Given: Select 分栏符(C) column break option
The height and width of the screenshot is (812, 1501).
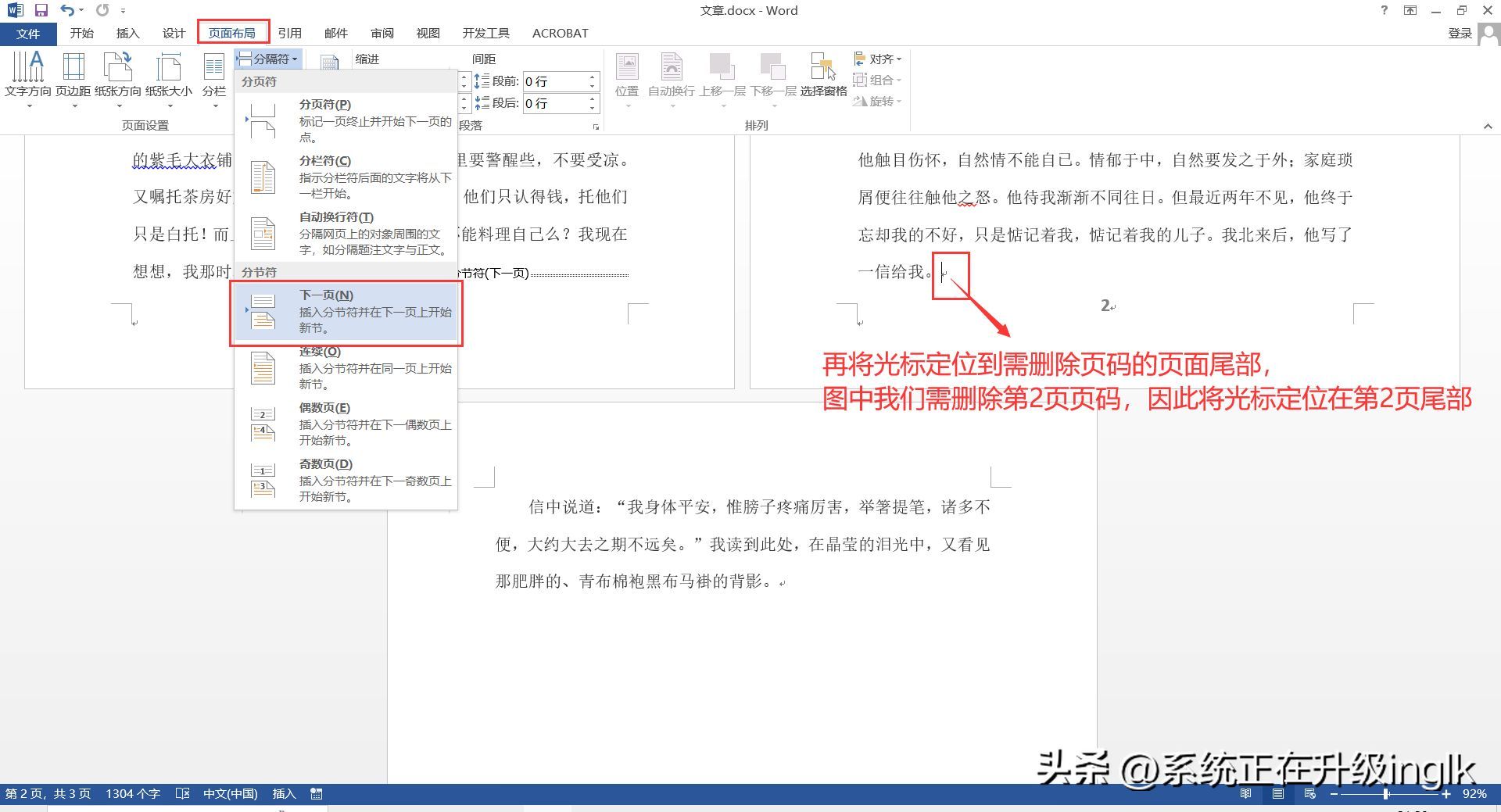Looking at the screenshot, I should point(346,177).
